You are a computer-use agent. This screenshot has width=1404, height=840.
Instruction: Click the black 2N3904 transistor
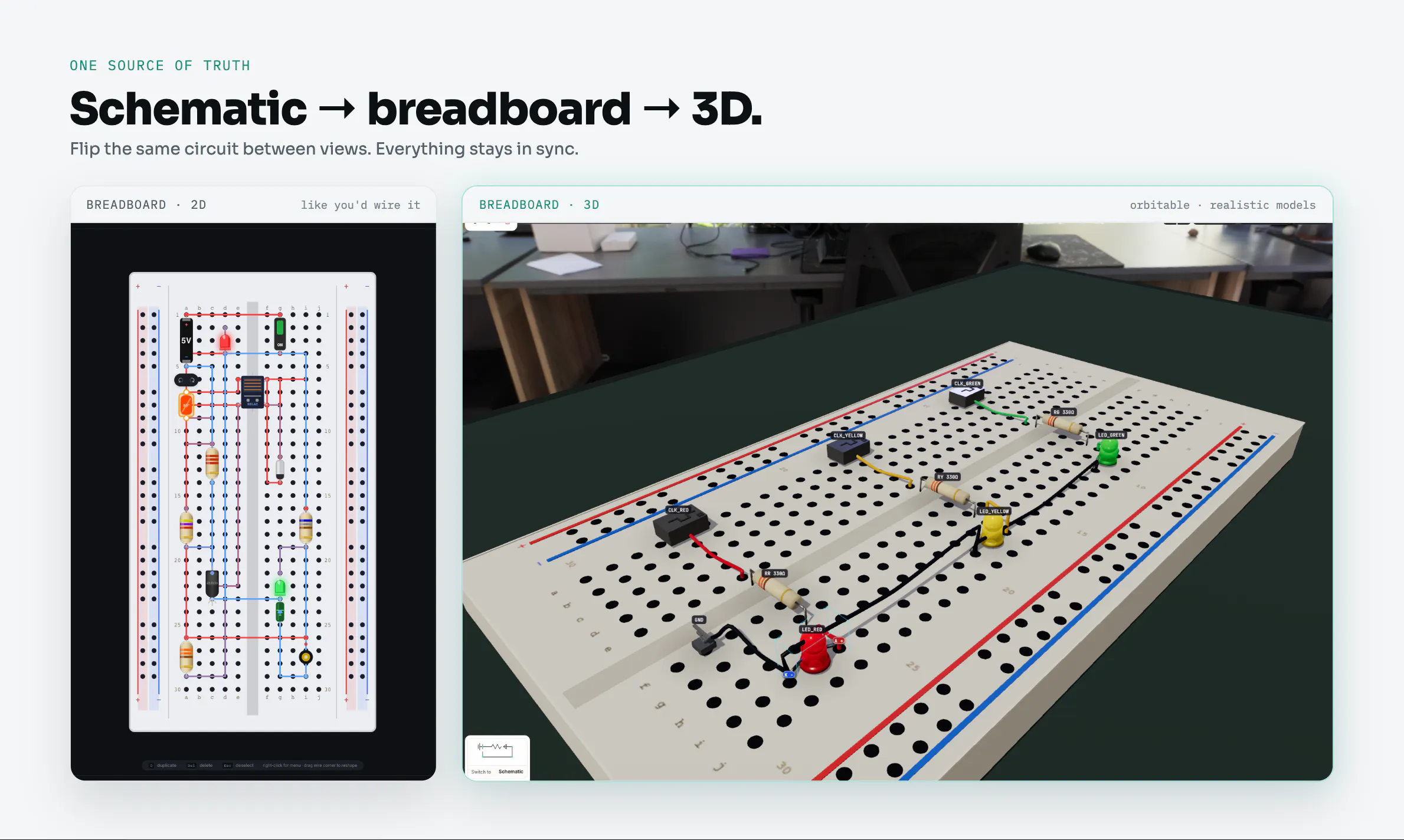click(x=212, y=583)
